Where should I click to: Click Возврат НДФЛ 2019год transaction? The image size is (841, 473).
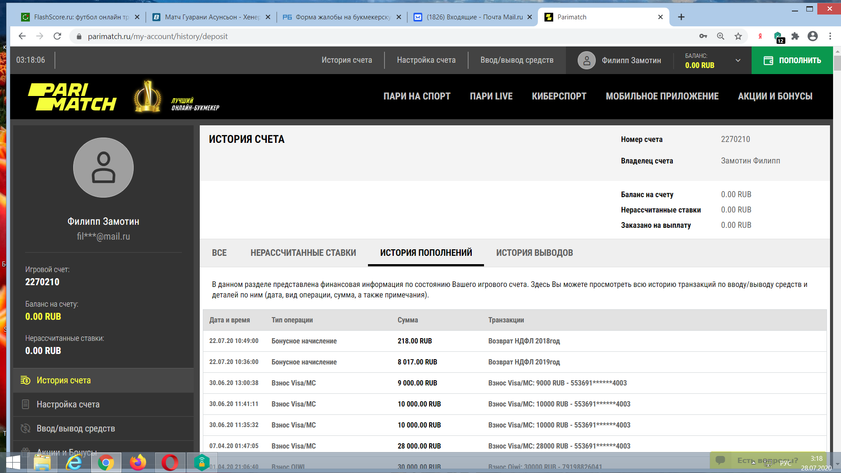[524, 362]
